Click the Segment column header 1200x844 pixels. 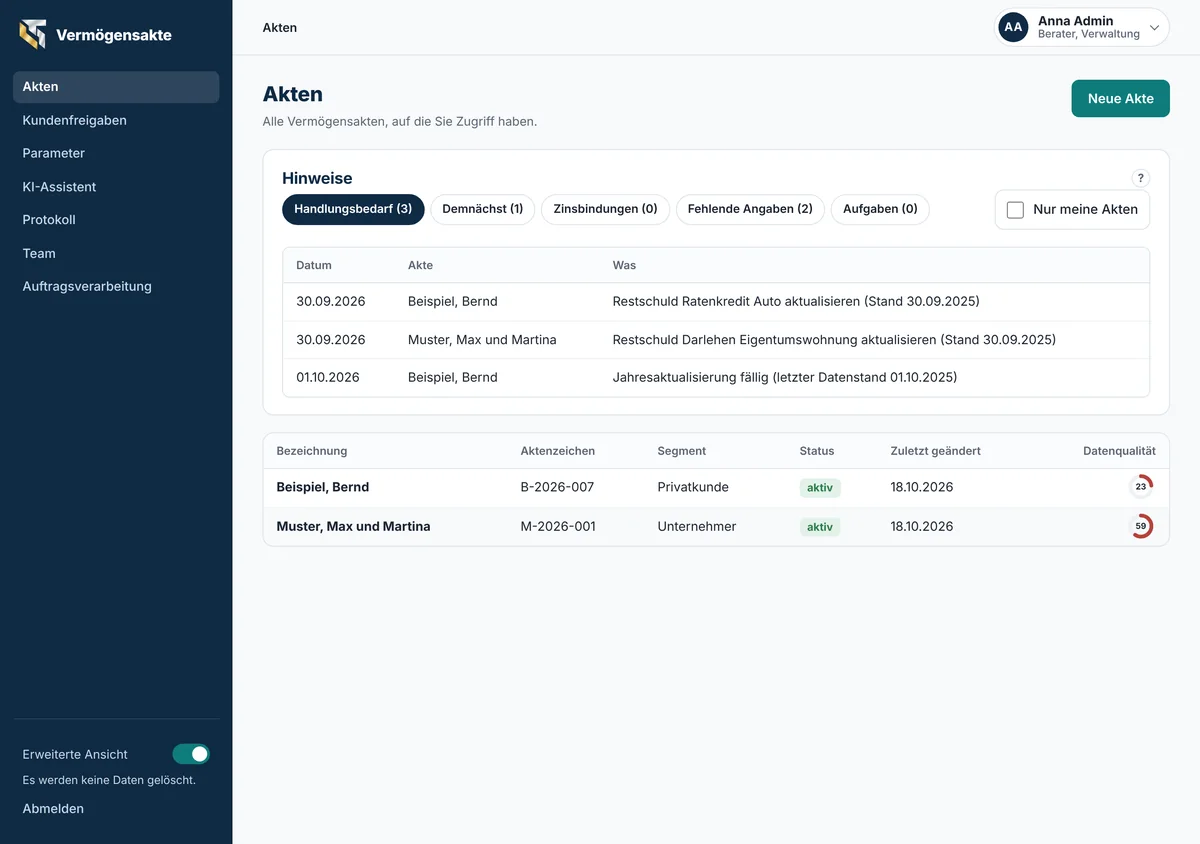(682, 451)
